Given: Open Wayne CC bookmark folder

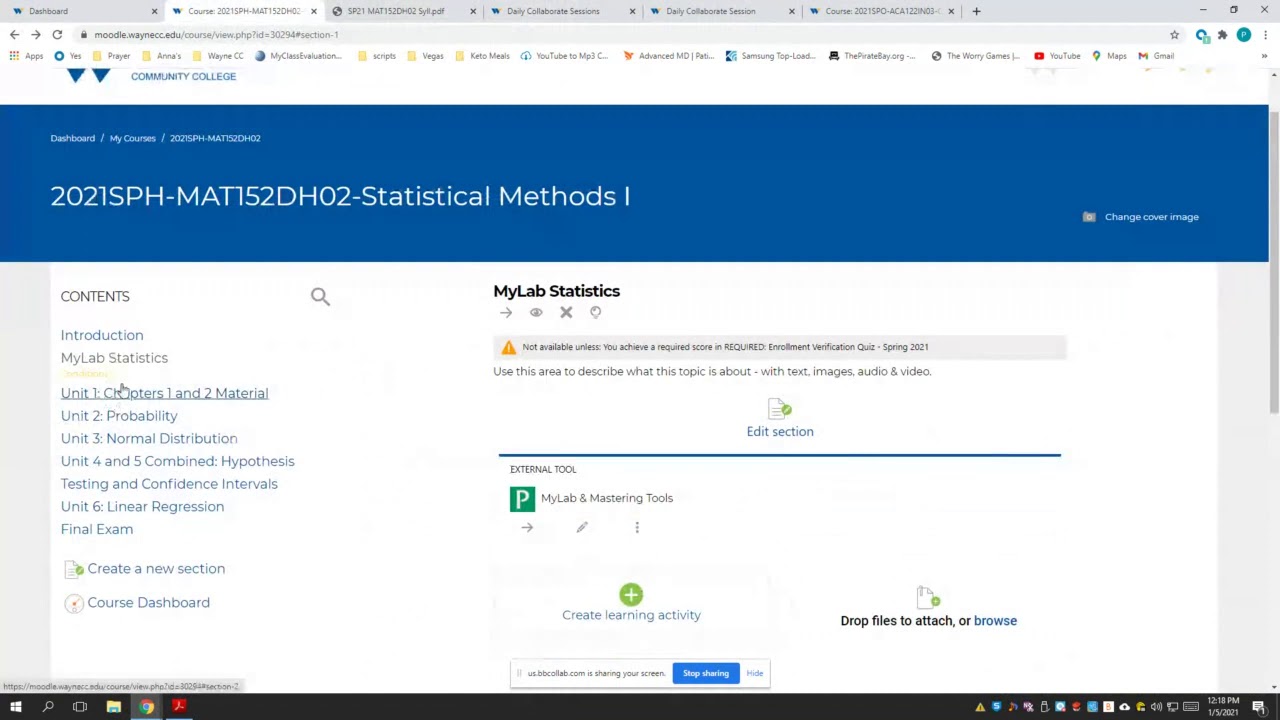Looking at the screenshot, I should pyautogui.click(x=218, y=56).
